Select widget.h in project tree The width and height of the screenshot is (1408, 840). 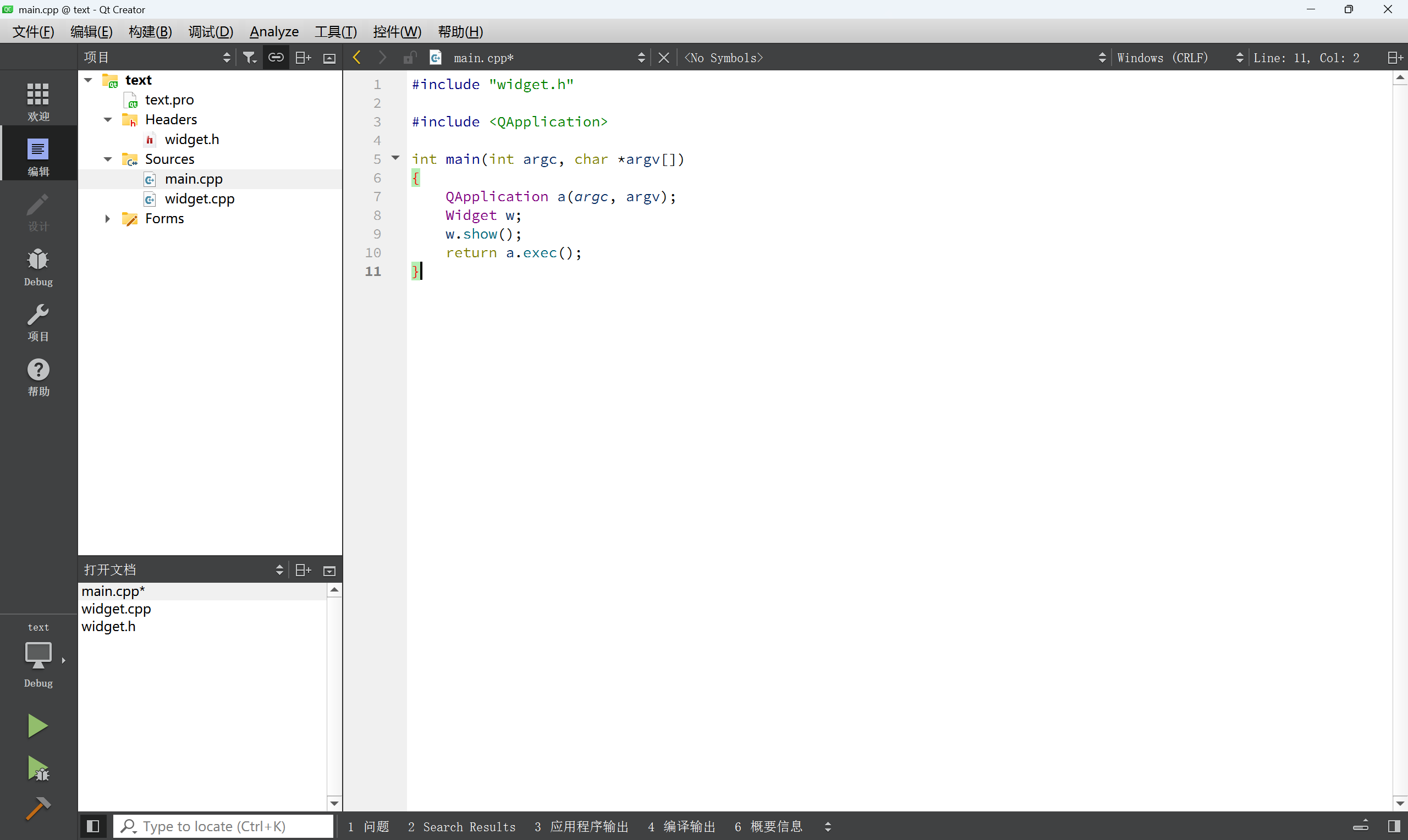pos(192,139)
